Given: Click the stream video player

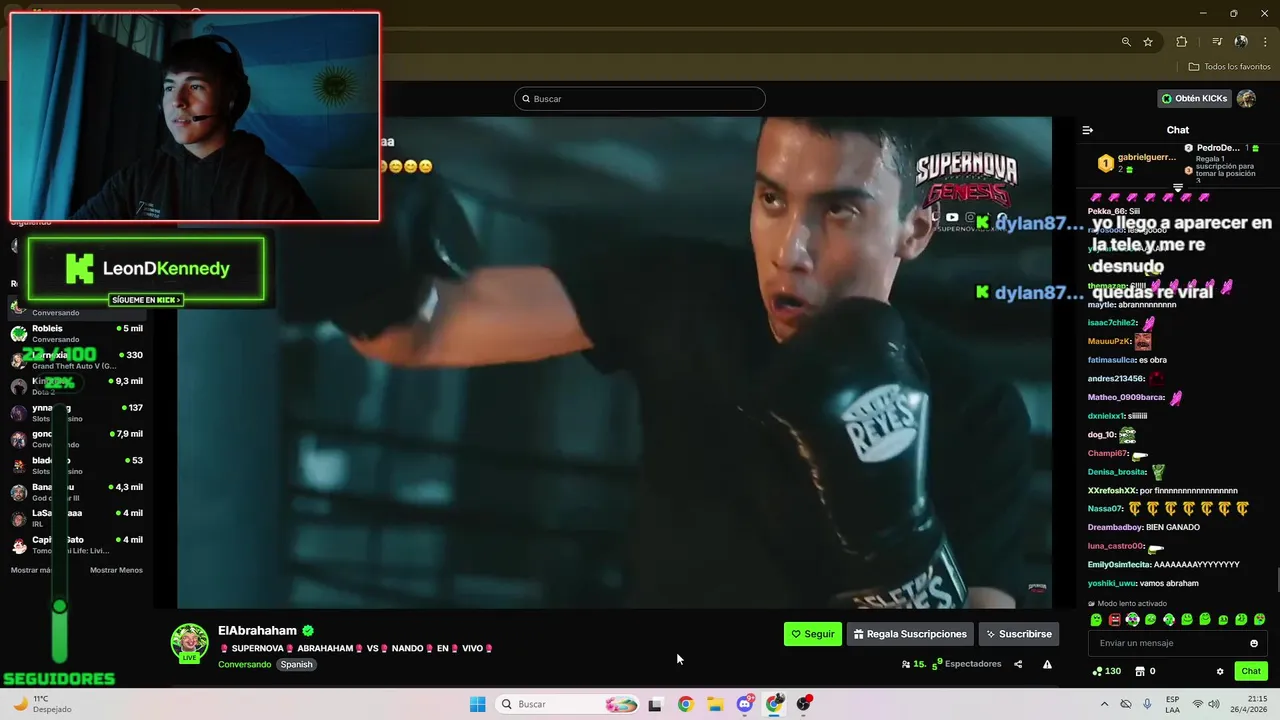Looking at the screenshot, I should click(614, 362).
